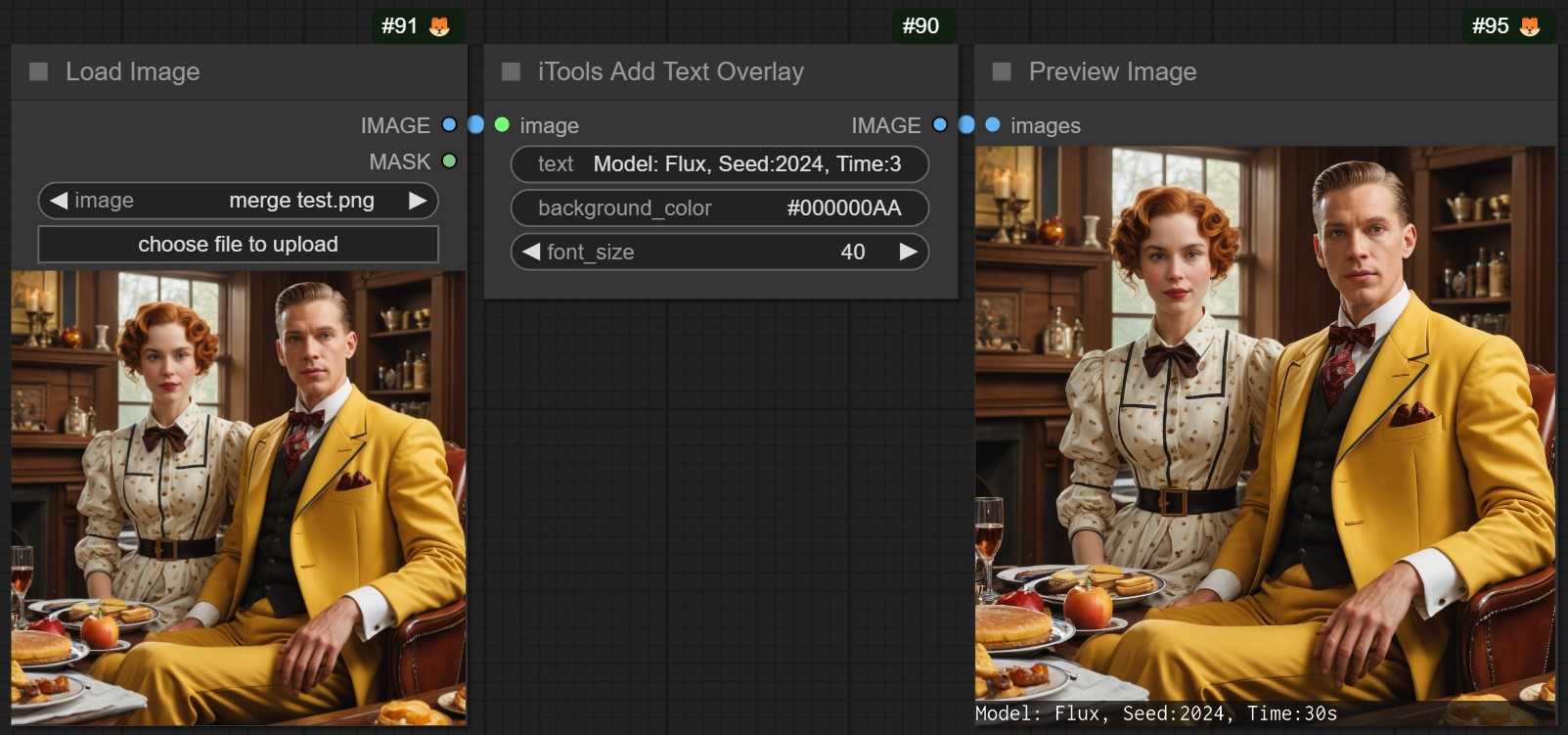Image resolution: width=1568 pixels, height=735 pixels.
Task: Click the loaded image thumbnail in Load Image
Action: [x=239, y=498]
